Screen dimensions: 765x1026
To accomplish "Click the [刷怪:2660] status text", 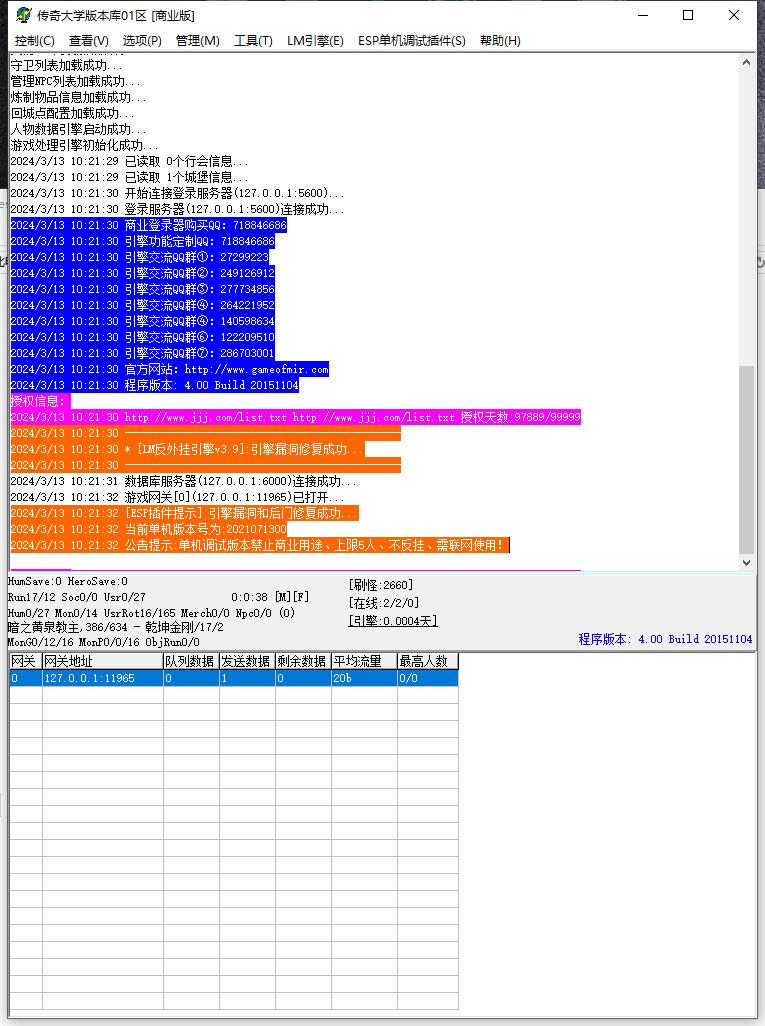I will (x=381, y=585).
